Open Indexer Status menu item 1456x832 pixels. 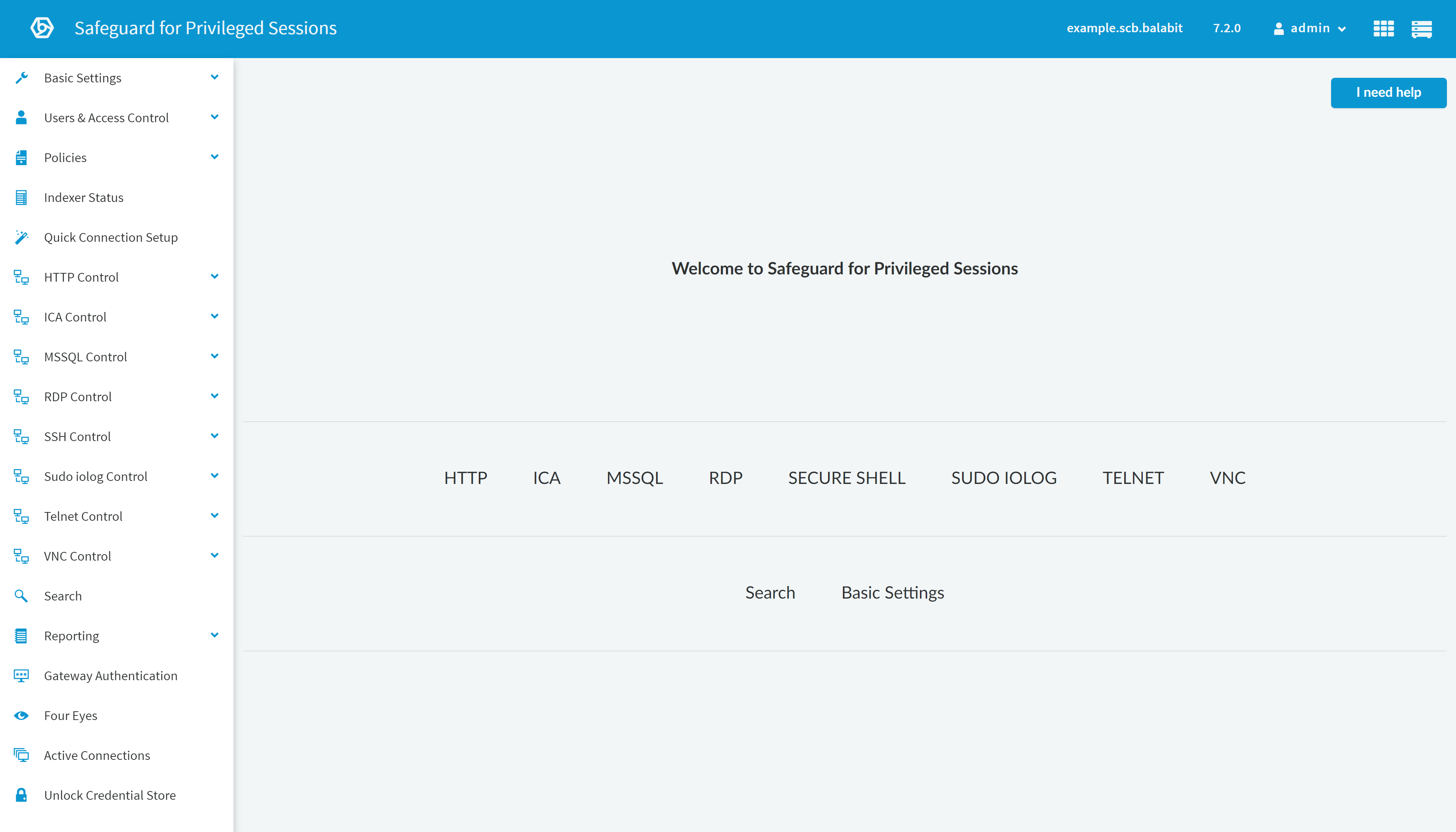(x=117, y=198)
